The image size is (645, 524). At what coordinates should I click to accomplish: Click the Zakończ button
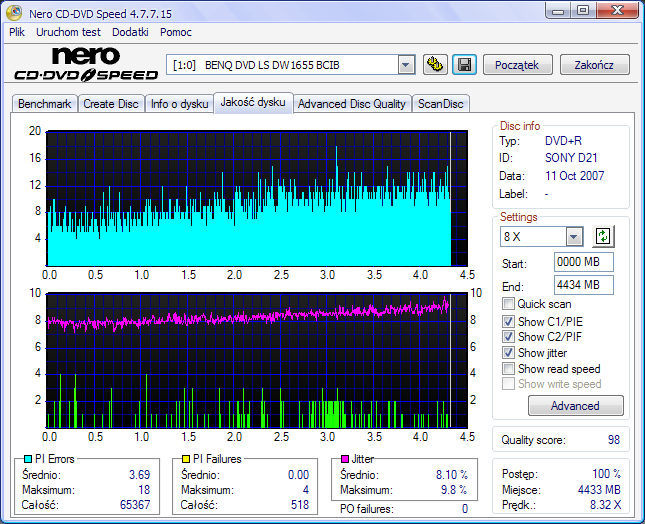coord(594,65)
